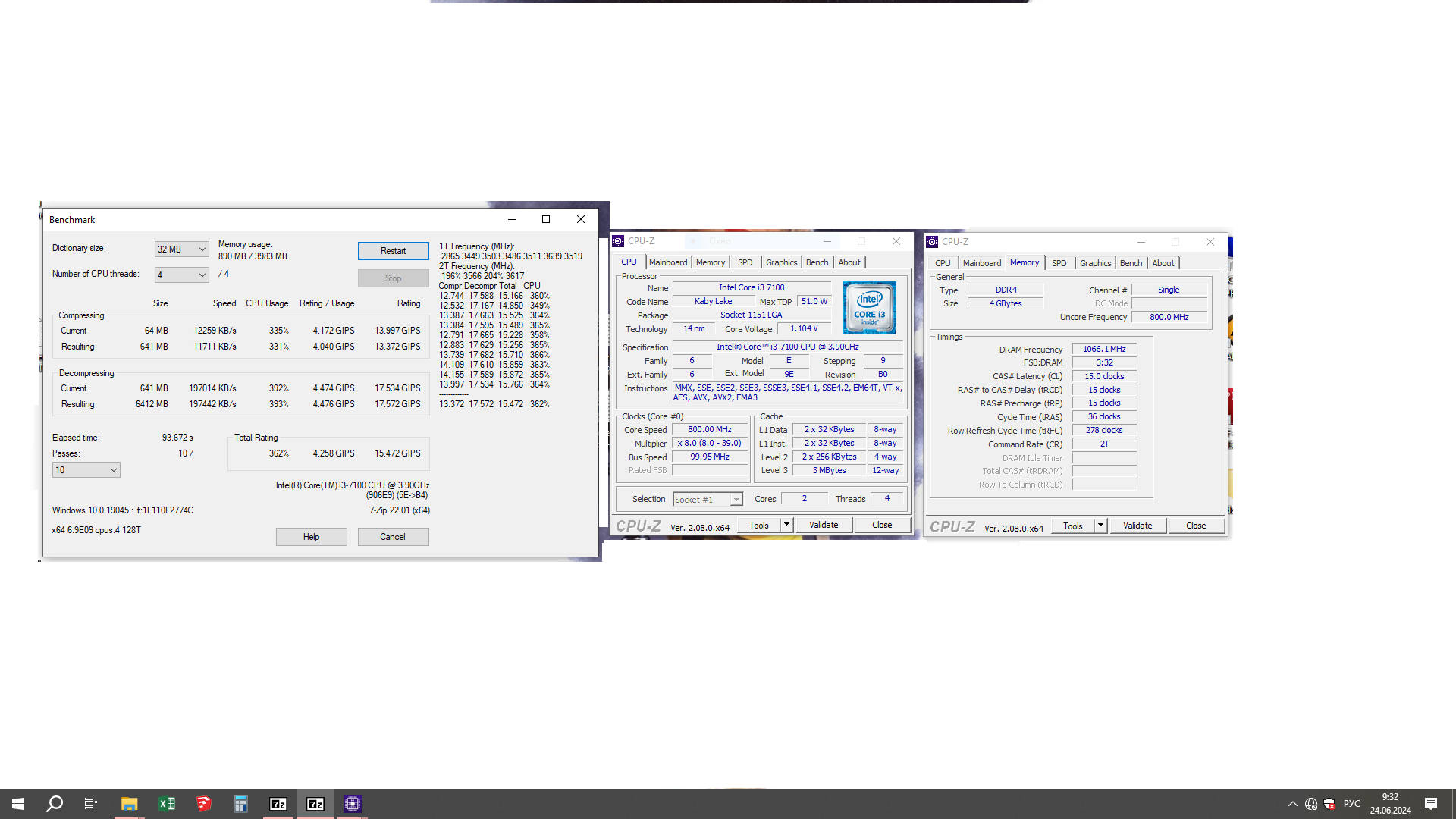This screenshot has height=819, width=1456.
Task: Open taskbar Search
Action: coord(55,804)
